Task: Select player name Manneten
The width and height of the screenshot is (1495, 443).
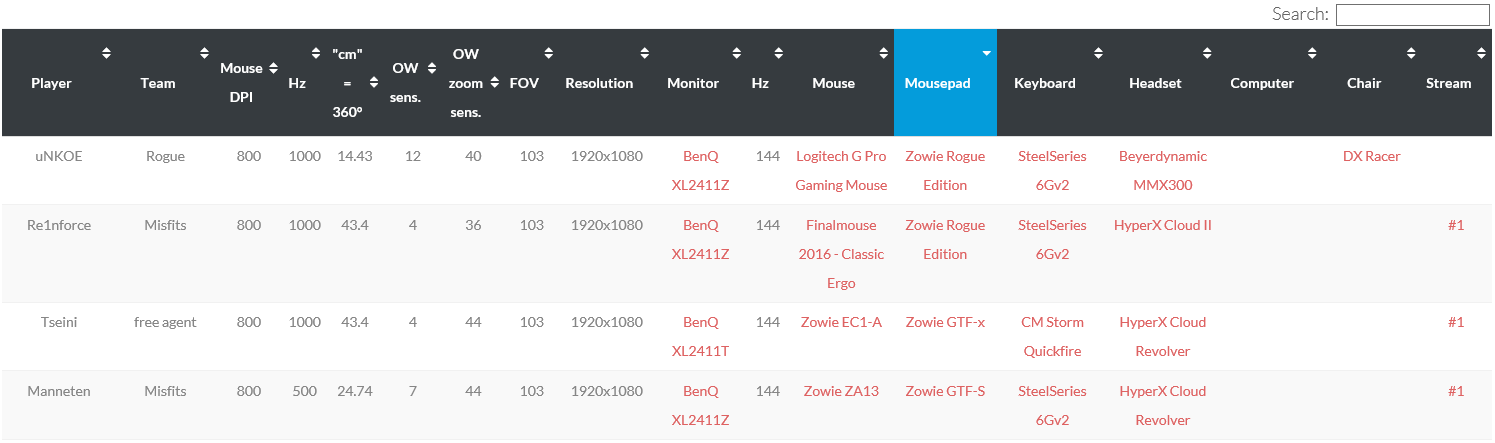Action: (x=59, y=391)
